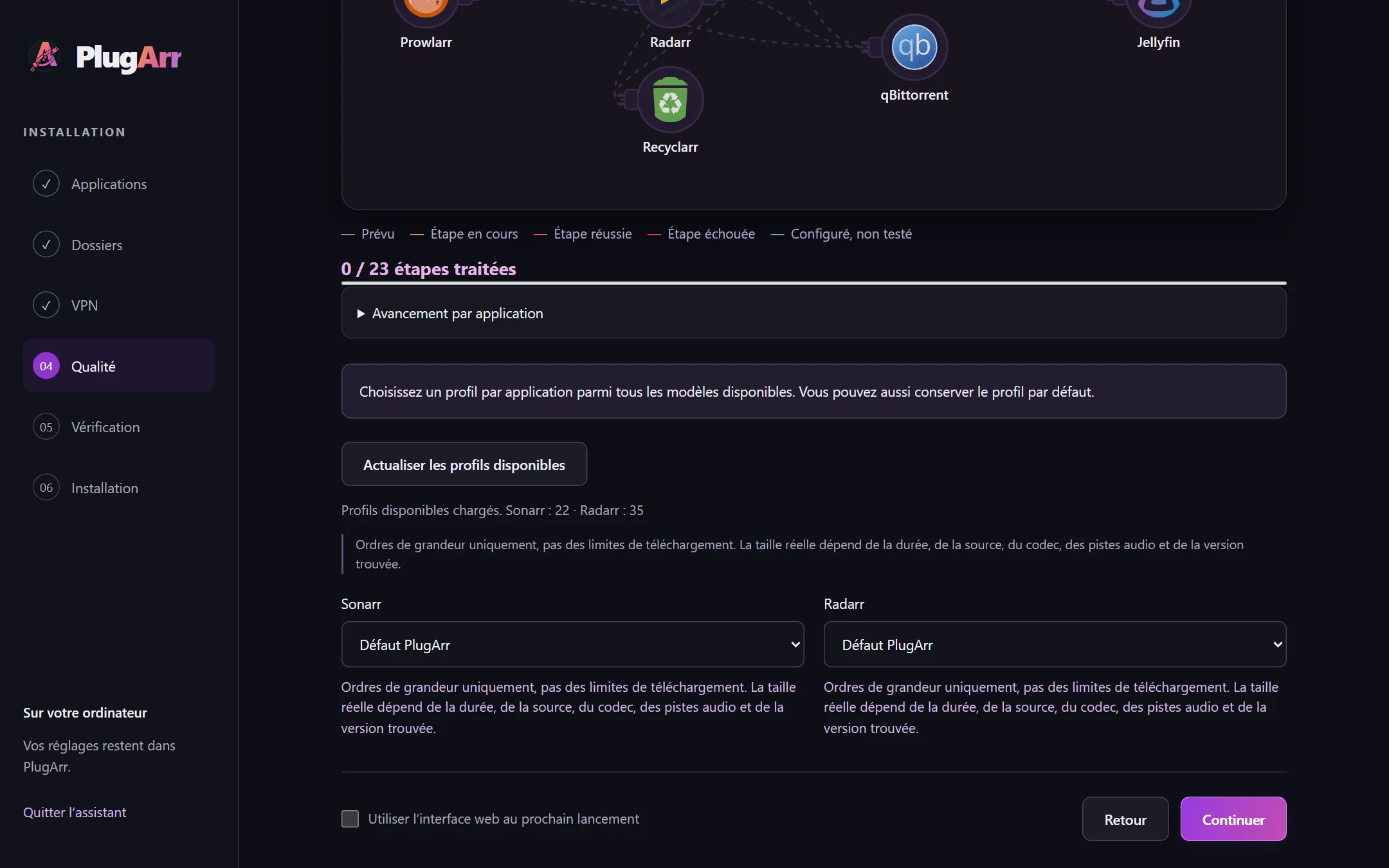Click the 04 Qualité step badge
The image size is (1389, 868).
point(46,366)
